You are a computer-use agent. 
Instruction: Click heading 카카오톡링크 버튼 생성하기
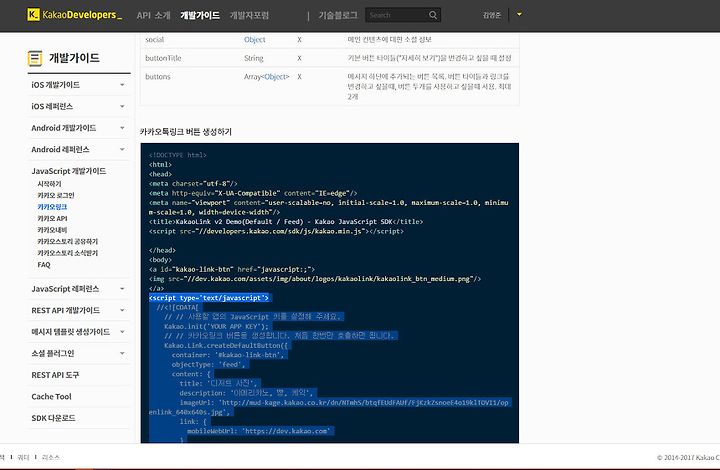pos(186,132)
